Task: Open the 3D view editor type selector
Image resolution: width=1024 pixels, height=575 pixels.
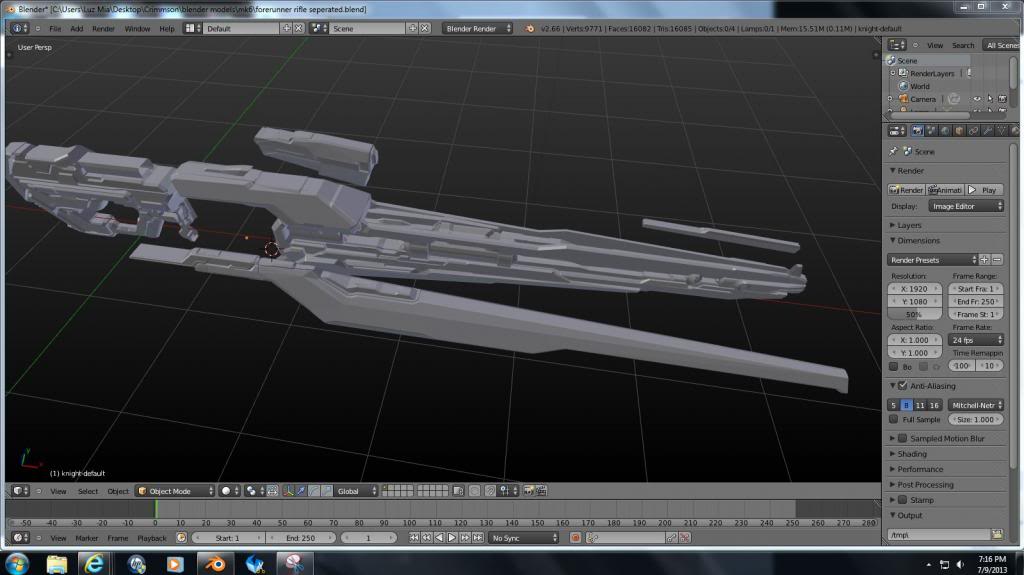Action: coord(20,491)
